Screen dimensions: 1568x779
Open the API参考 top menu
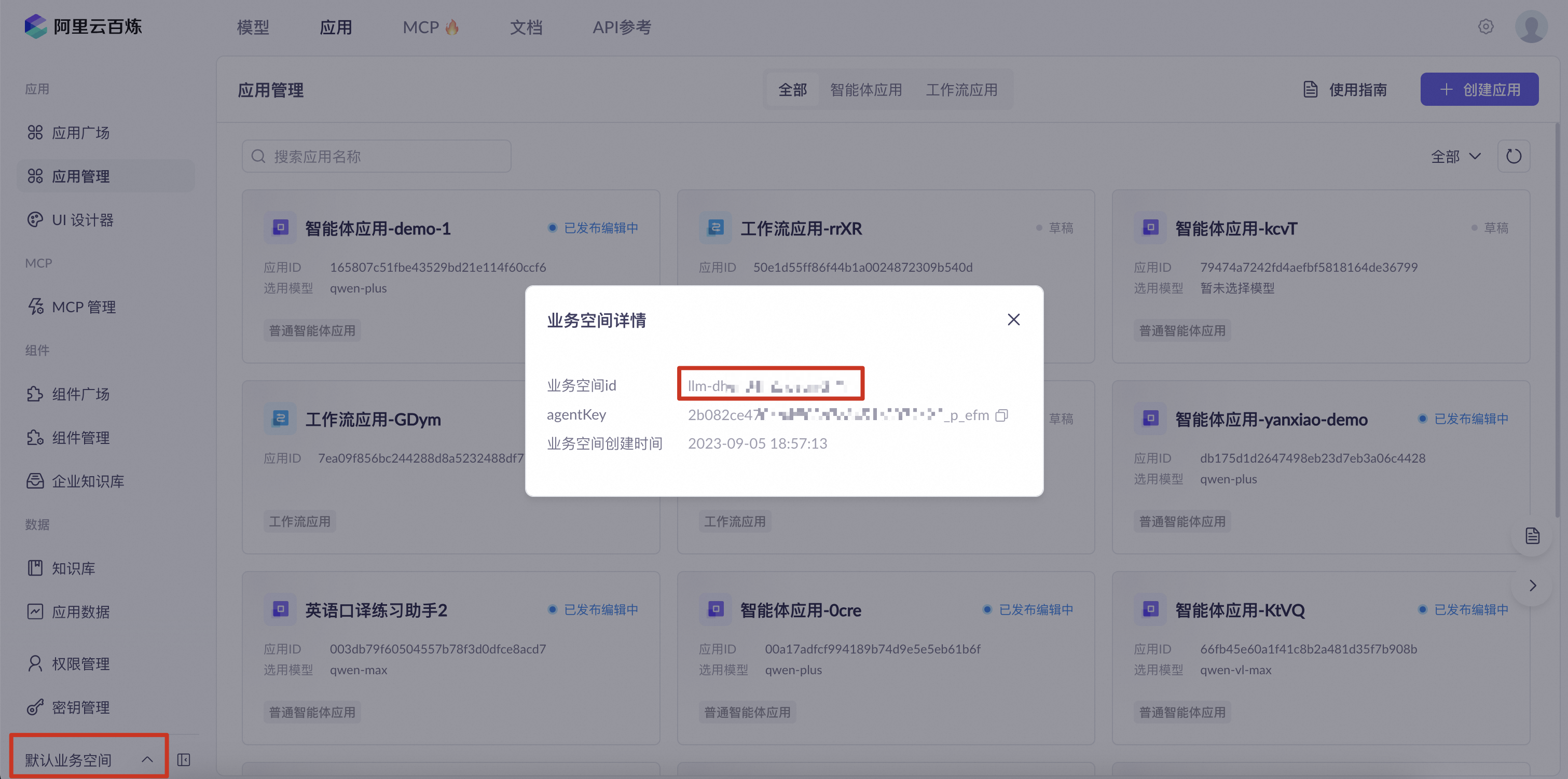[622, 27]
